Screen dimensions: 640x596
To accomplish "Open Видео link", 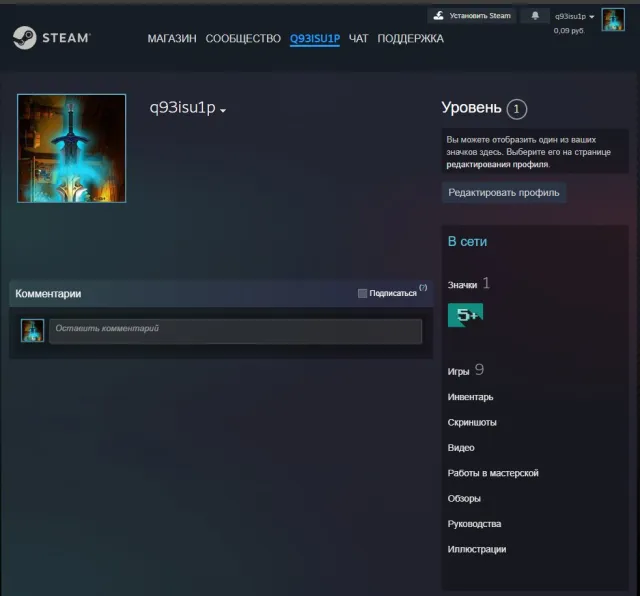I will (461, 447).
